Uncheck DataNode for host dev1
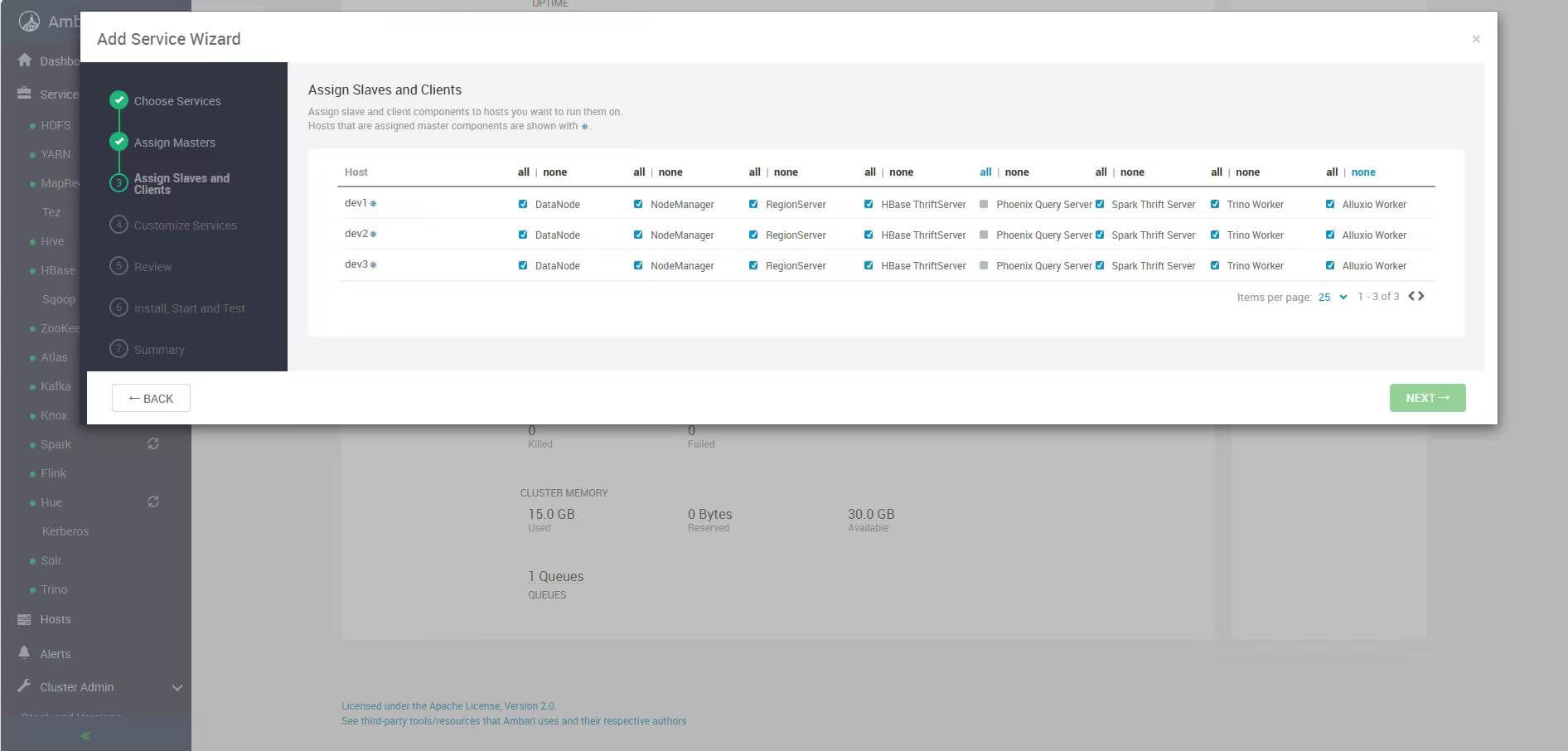 523,204
